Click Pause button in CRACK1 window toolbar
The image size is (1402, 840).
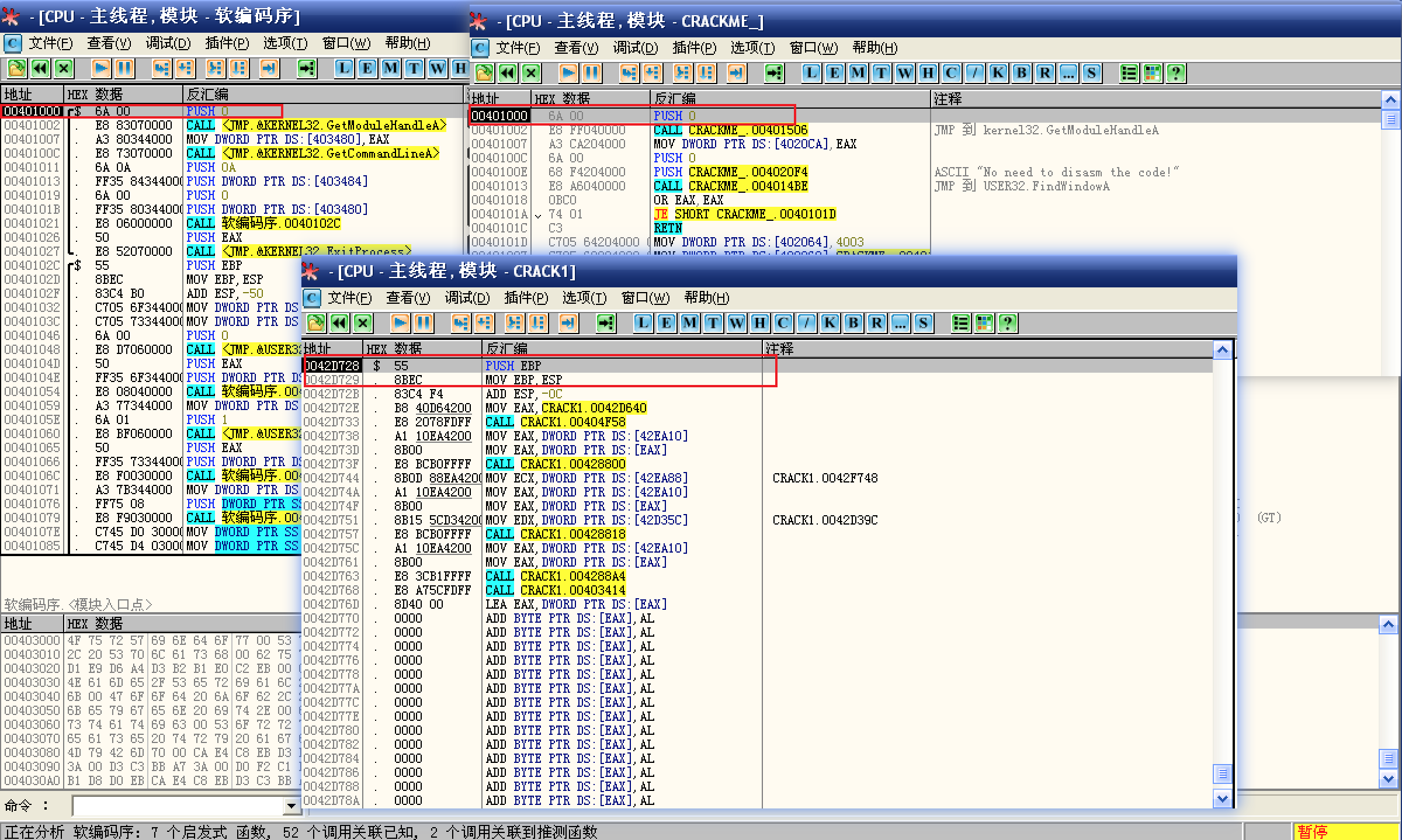tap(424, 323)
